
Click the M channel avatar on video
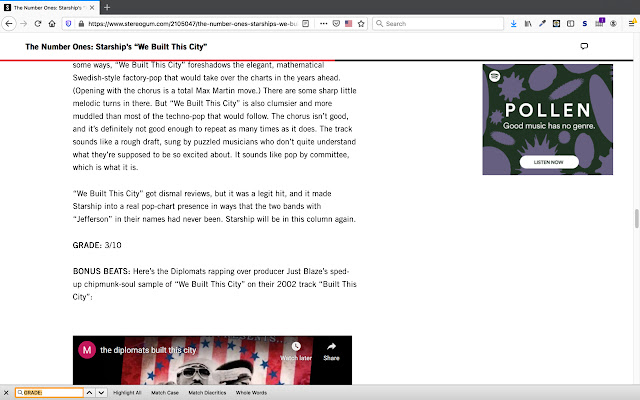tap(87, 350)
